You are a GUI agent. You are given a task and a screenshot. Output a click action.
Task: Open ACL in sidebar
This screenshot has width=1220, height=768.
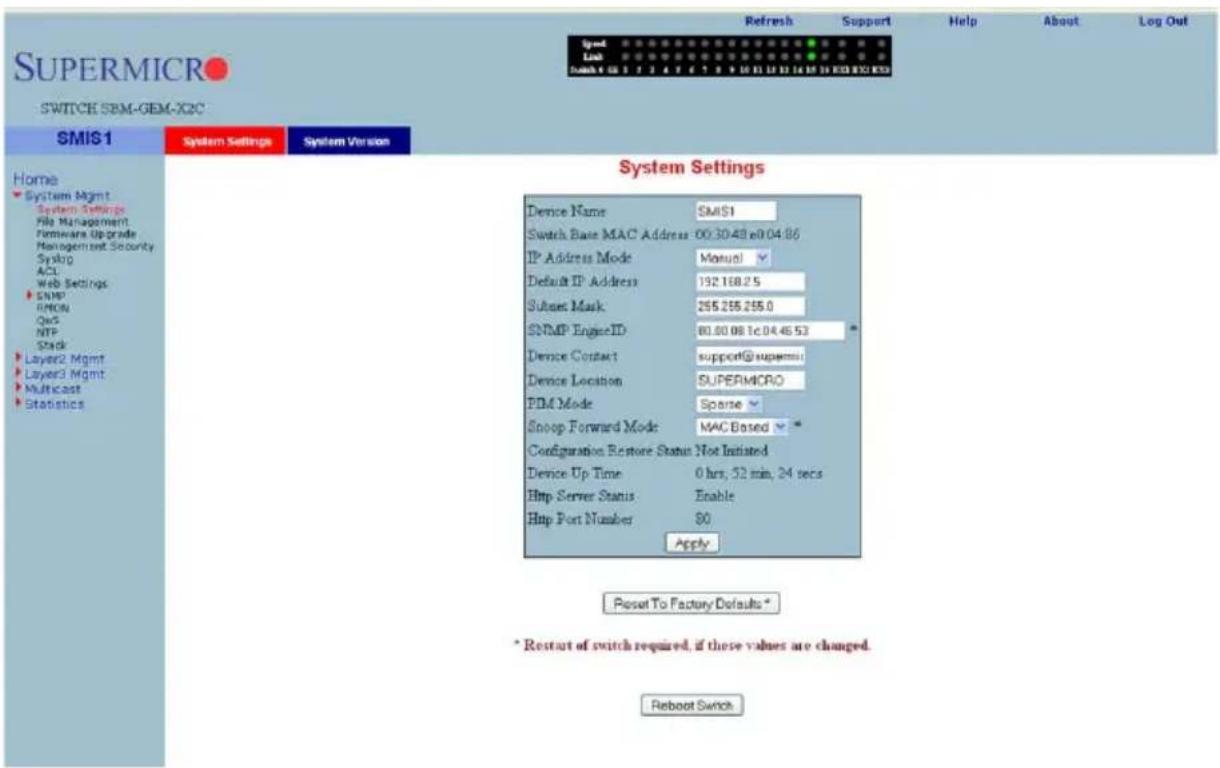tap(46, 271)
